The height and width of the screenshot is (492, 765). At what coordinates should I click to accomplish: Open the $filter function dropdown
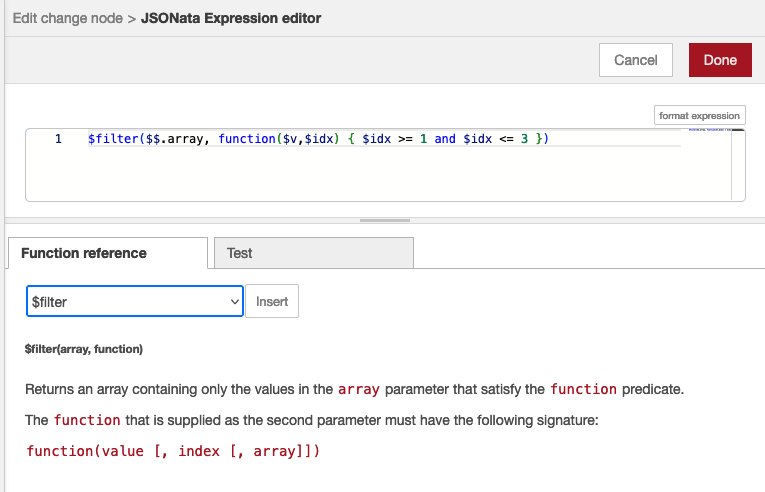point(135,301)
